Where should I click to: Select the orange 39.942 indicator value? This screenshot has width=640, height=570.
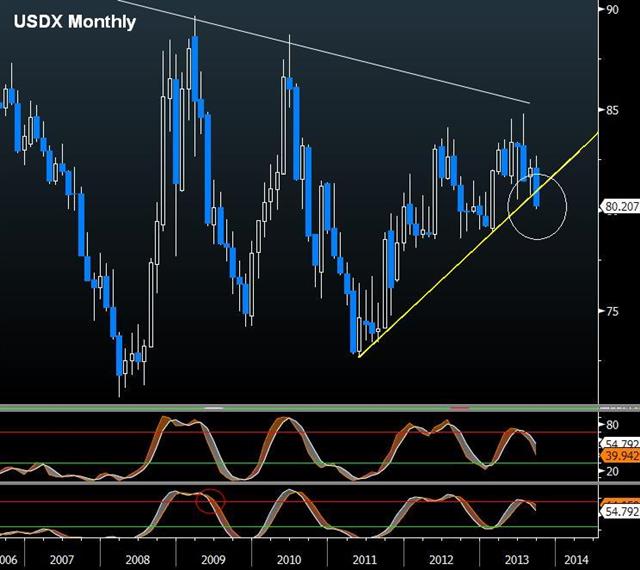(619, 456)
